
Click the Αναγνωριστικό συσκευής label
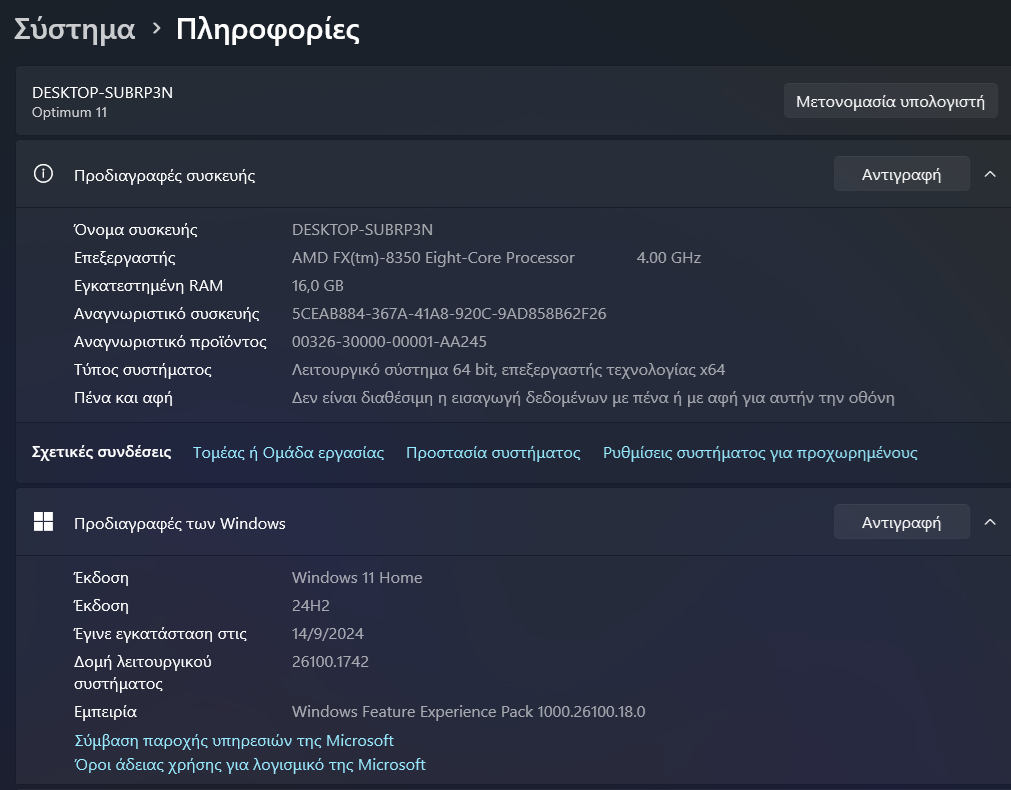tap(166, 314)
